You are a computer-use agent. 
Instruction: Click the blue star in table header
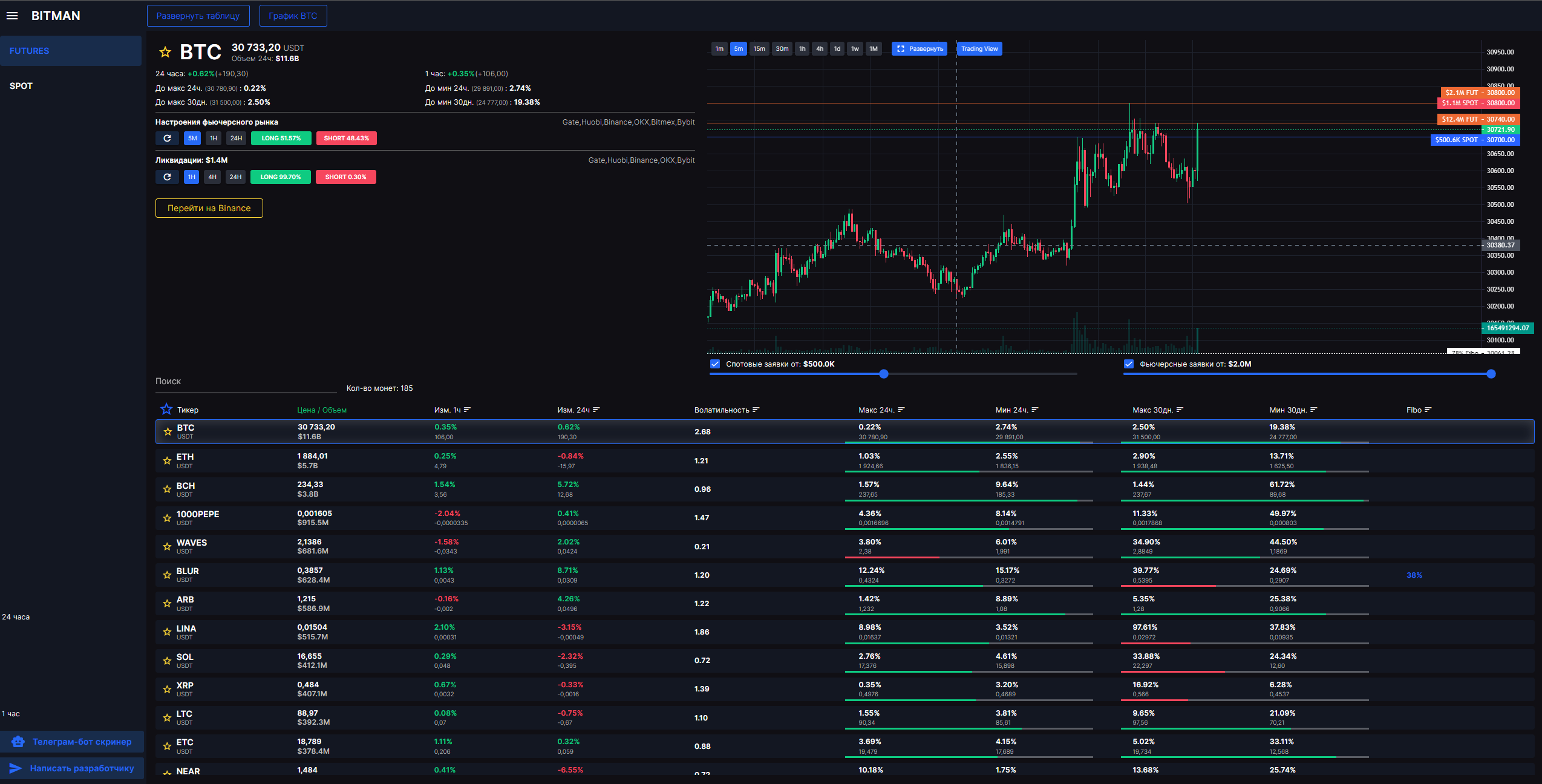point(166,410)
